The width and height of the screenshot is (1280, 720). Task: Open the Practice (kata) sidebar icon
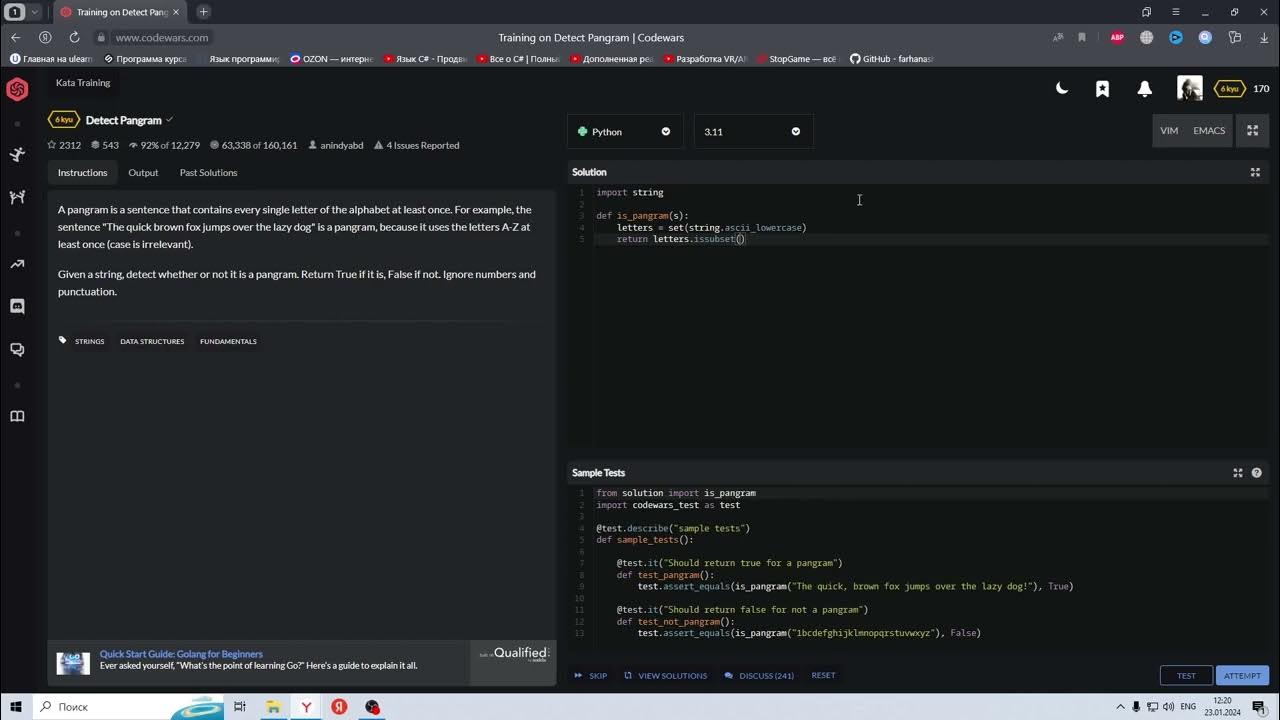coord(17,154)
